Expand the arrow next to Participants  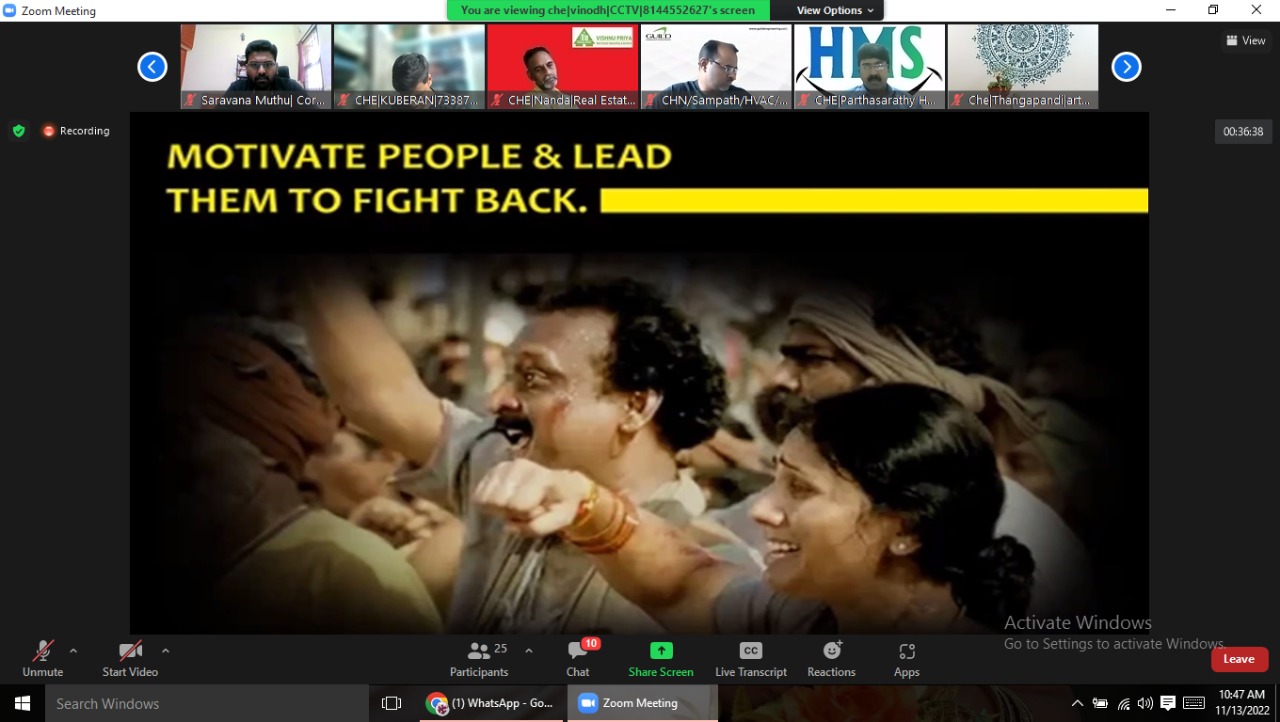[x=529, y=651]
